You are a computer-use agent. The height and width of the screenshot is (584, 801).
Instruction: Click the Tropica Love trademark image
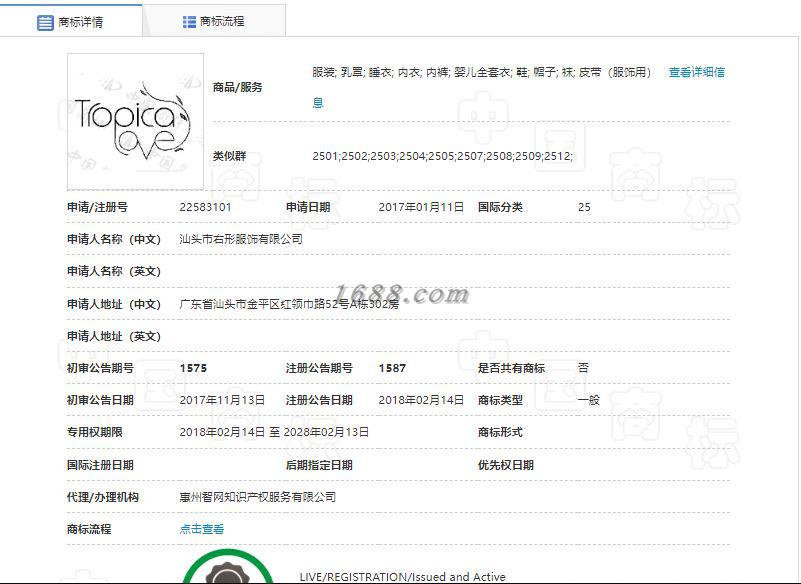pyautogui.click(x=135, y=121)
